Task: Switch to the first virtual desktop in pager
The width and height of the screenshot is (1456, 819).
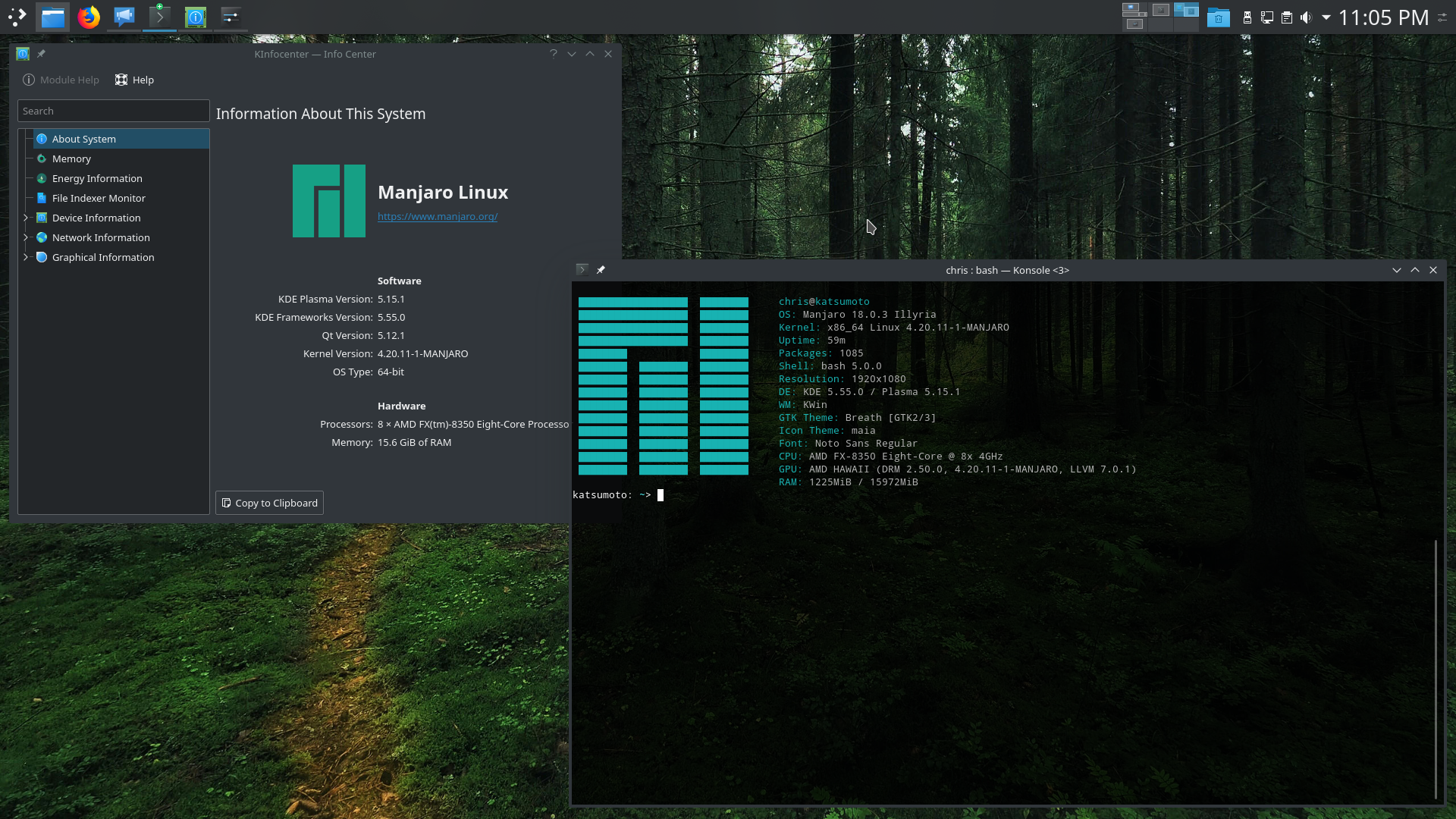Action: [1134, 10]
